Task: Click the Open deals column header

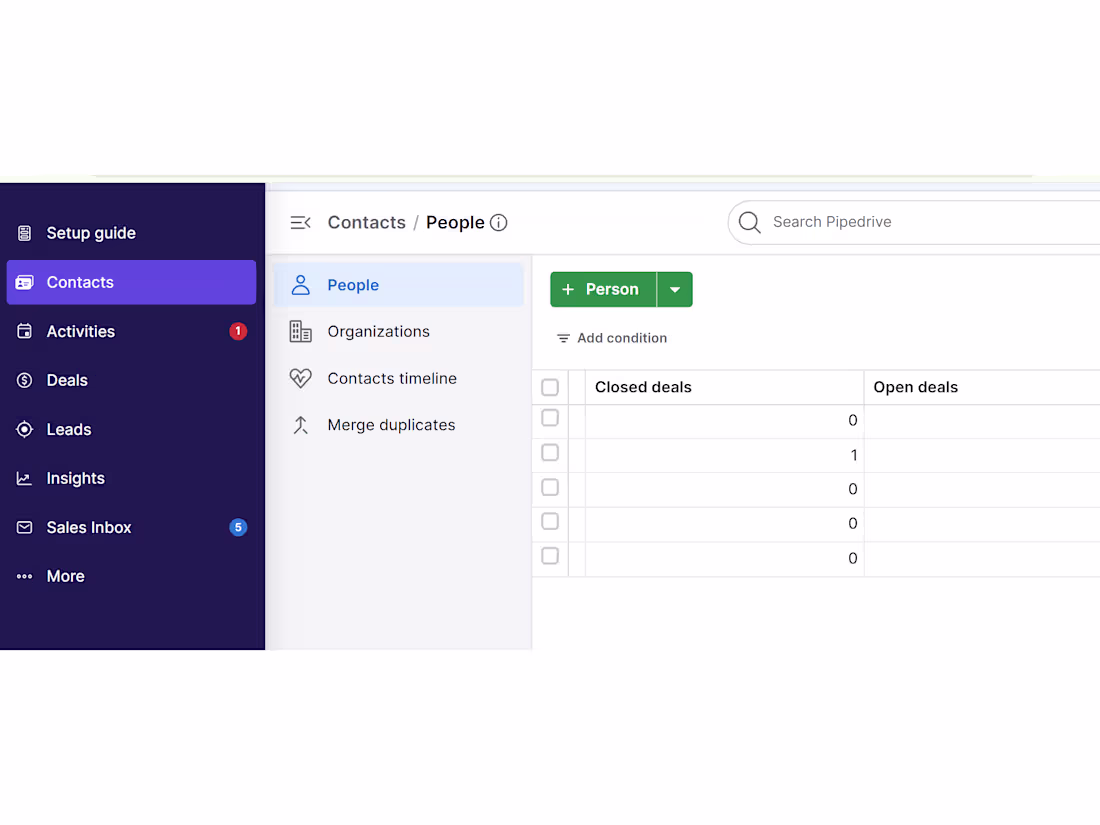Action: click(x=982, y=387)
